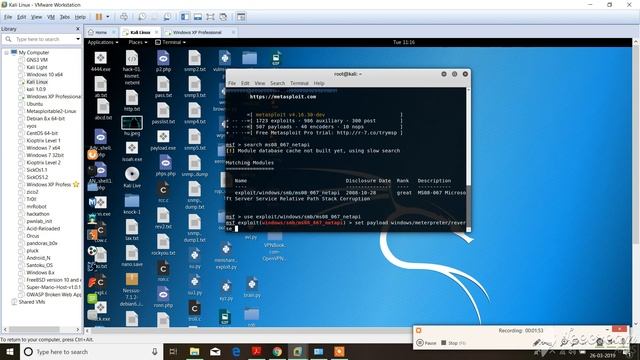The width and height of the screenshot is (640, 360).
Task: Pause the screen recording
Action: tap(427, 343)
